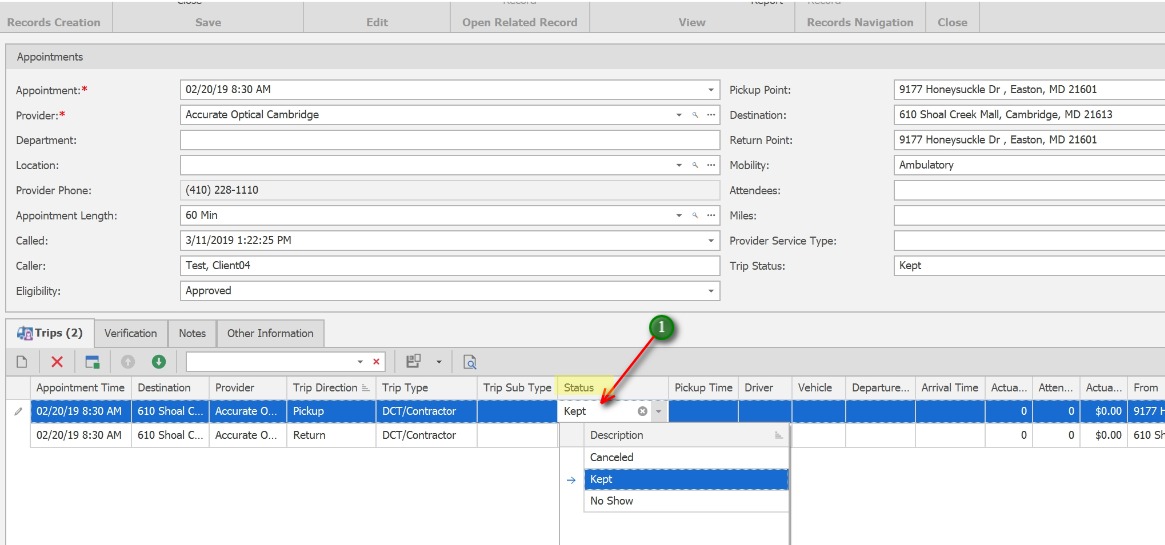Click the Destination address field

[x=1029, y=115]
